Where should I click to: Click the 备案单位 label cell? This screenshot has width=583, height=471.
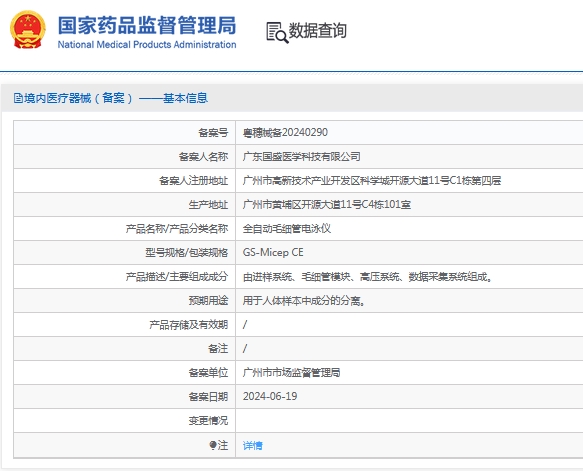click(x=125, y=372)
